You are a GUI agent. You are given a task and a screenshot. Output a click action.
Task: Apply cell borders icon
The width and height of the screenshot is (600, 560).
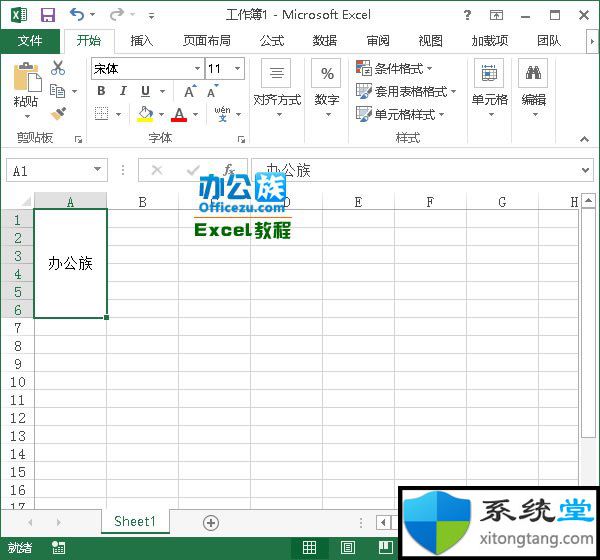tap(101, 114)
